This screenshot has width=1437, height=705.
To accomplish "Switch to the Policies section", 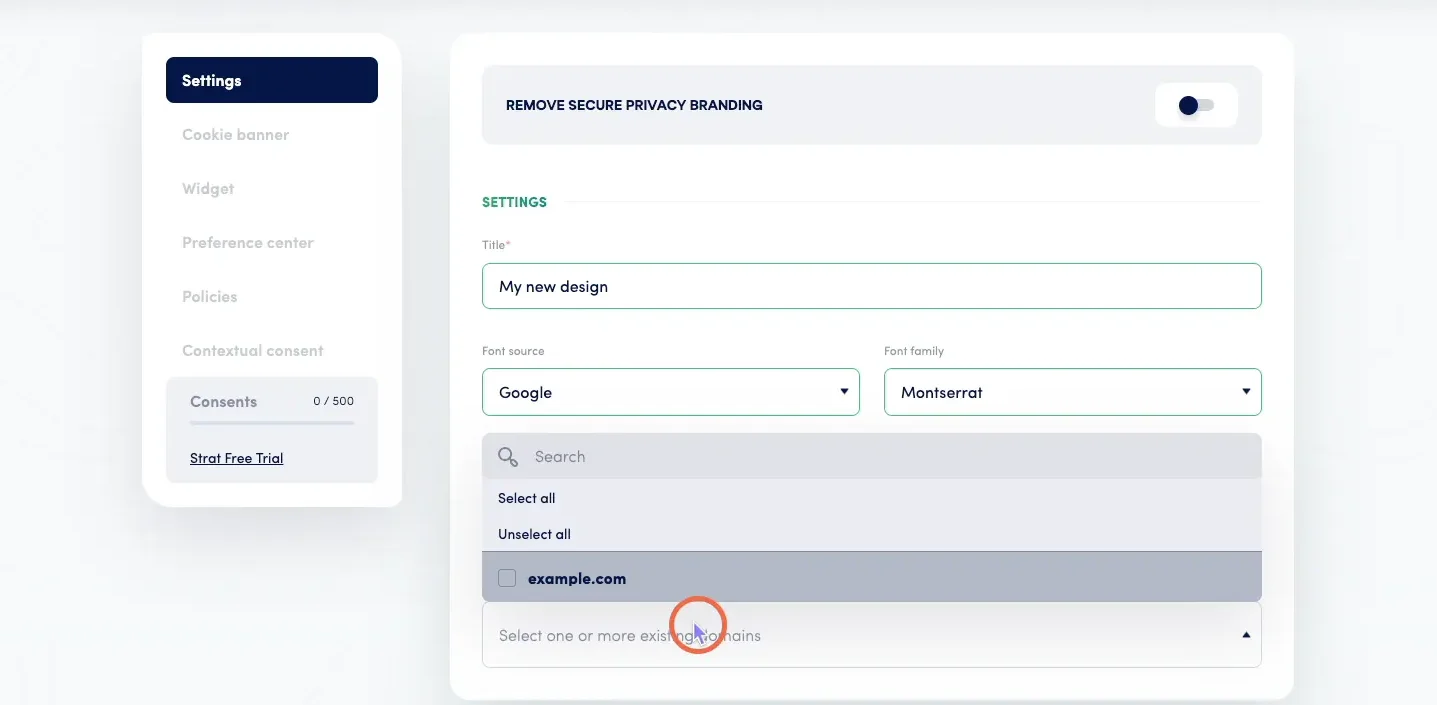I will pos(209,296).
